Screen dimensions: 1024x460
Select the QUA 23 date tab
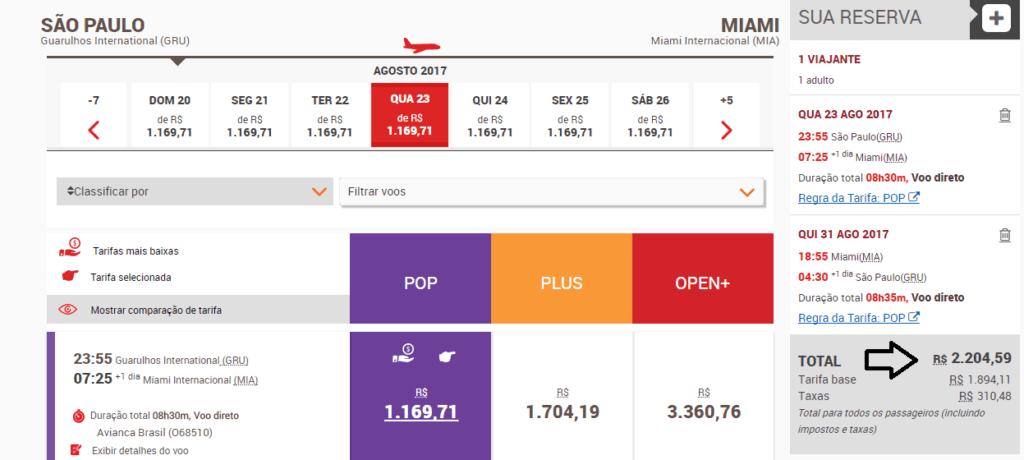pos(409,115)
